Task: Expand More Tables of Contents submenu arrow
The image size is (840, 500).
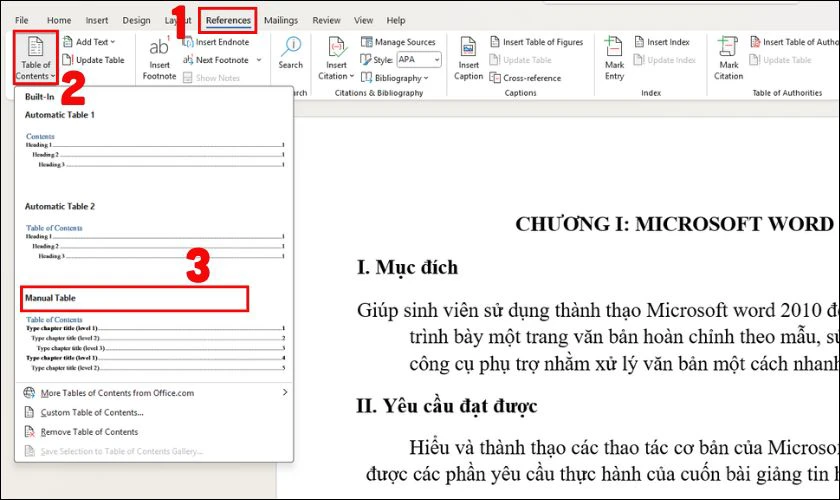Action: pyautogui.click(x=284, y=392)
